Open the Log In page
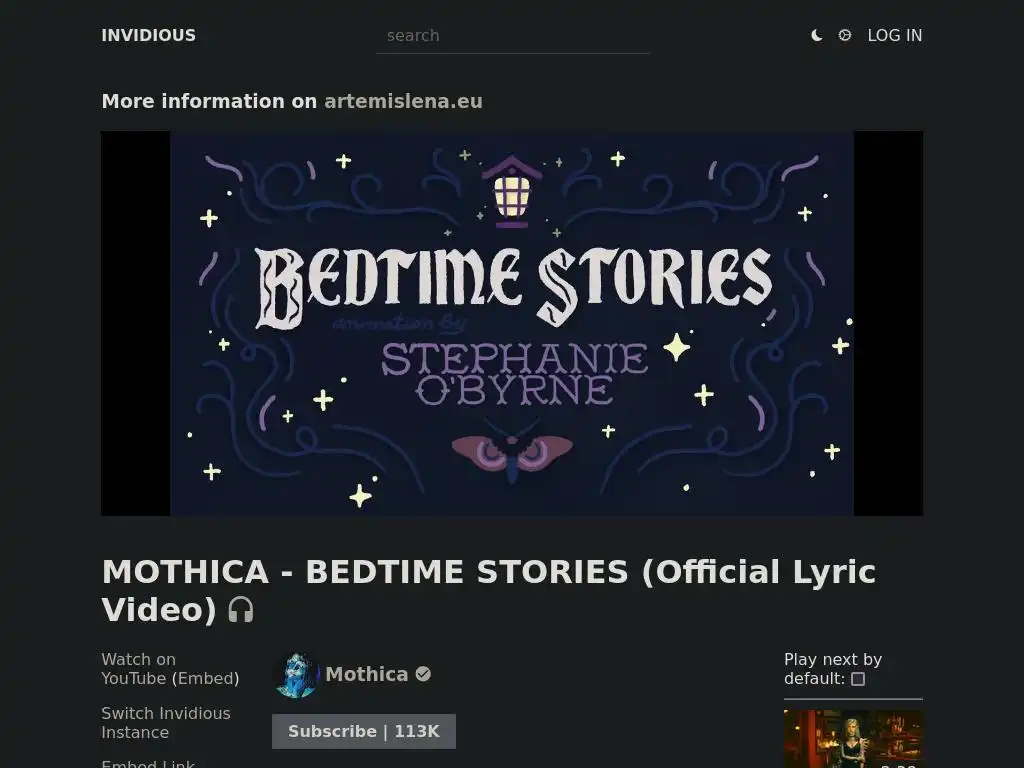 pos(895,35)
